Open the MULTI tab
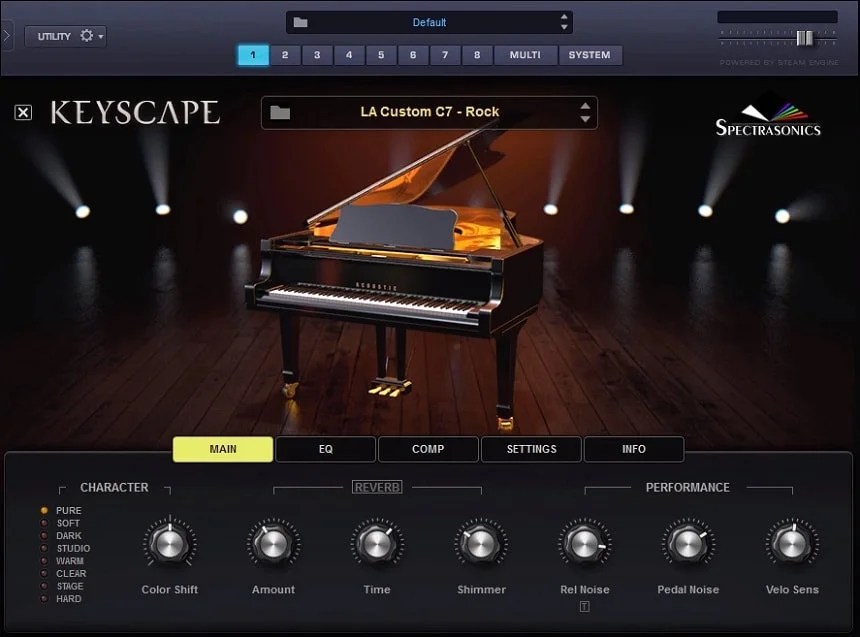860x637 pixels. coord(525,55)
